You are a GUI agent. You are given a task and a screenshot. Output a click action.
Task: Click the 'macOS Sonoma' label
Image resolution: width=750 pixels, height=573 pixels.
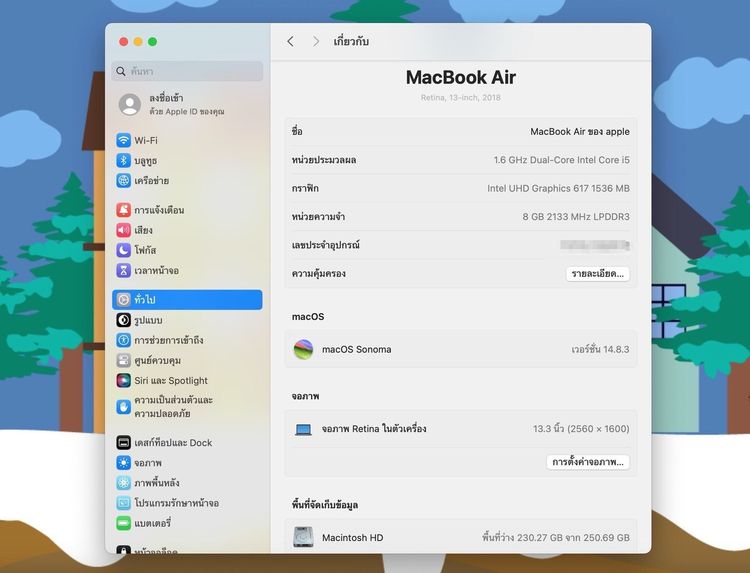pos(356,349)
